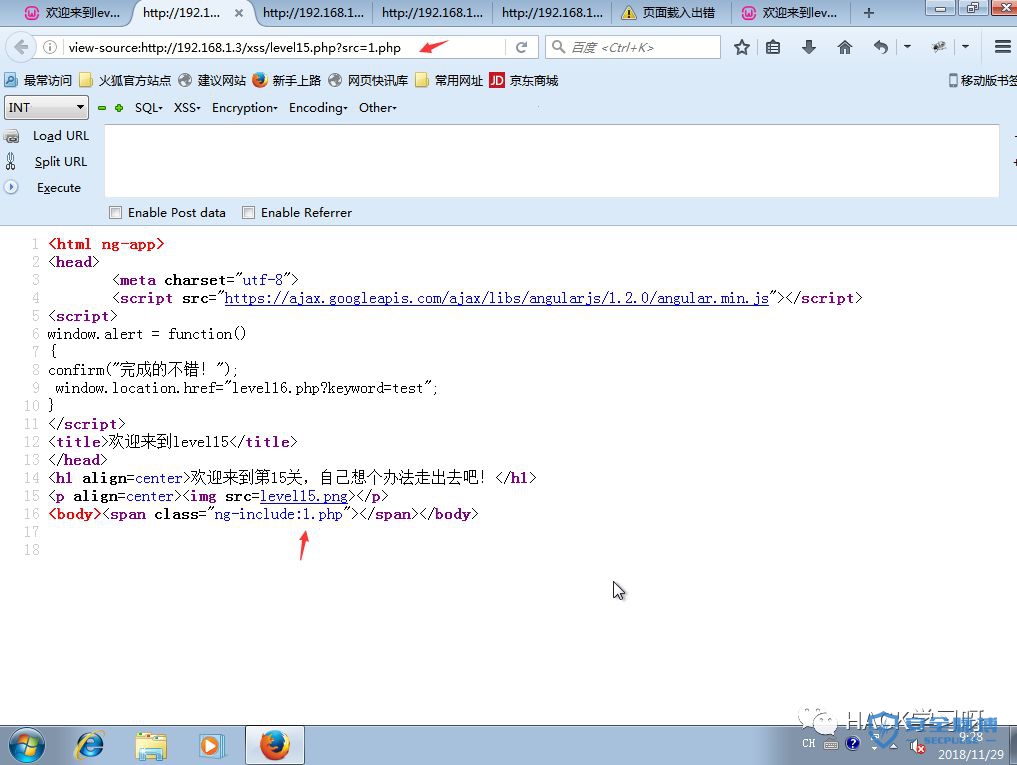Screen dimensions: 1017x765
Task: Open new tab with plus button
Action: click(868, 13)
